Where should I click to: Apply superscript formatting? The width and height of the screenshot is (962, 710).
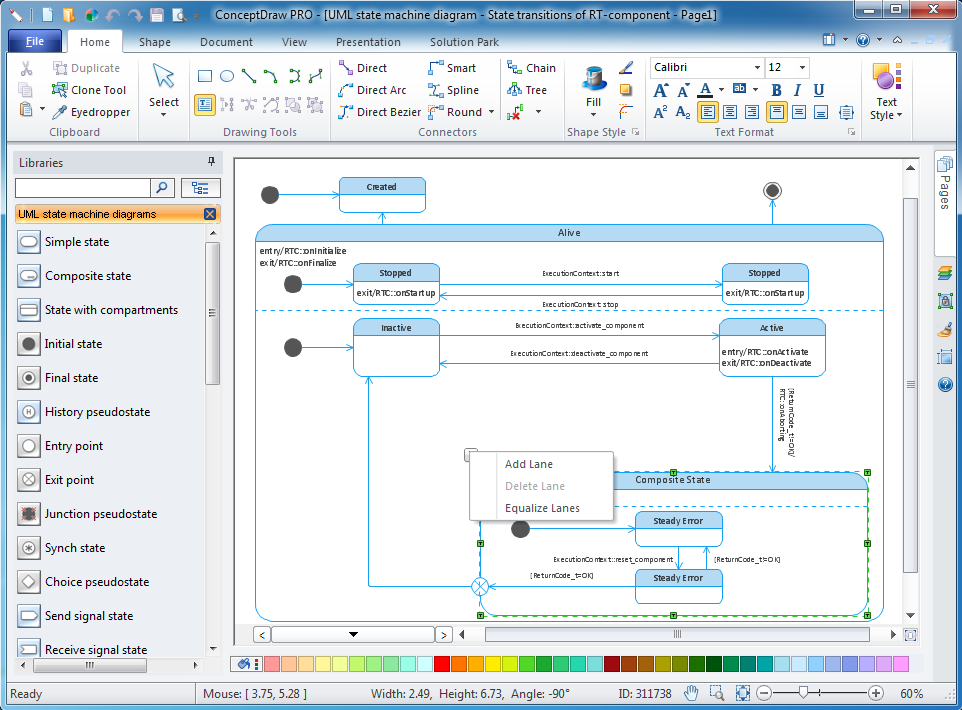661,112
